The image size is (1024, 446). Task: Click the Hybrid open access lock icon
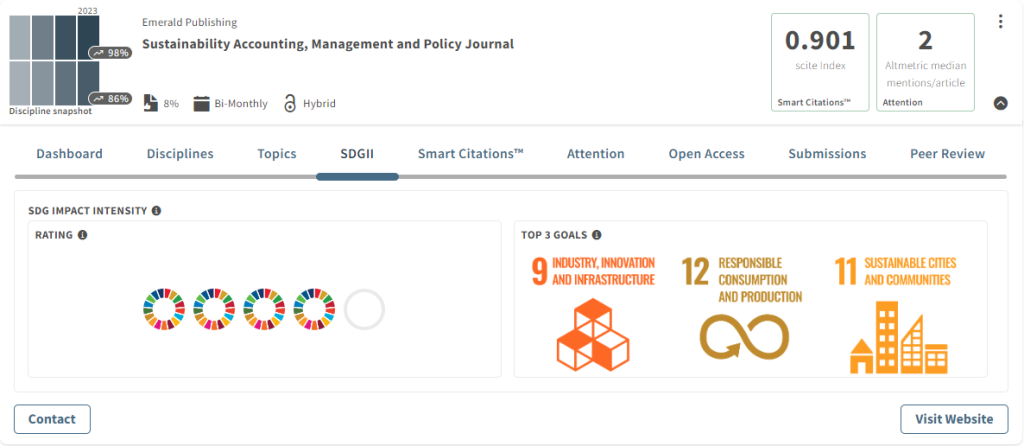pyautogui.click(x=290, y=103)
